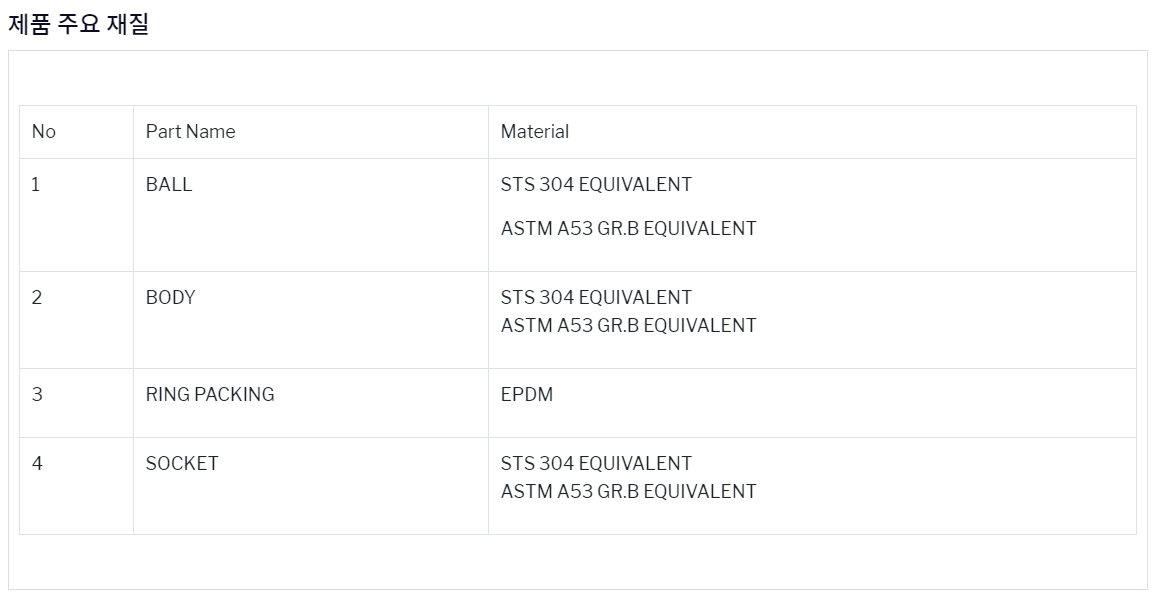Click row number 3 cell
The image size is (1167, 597).
click(76, 403)
